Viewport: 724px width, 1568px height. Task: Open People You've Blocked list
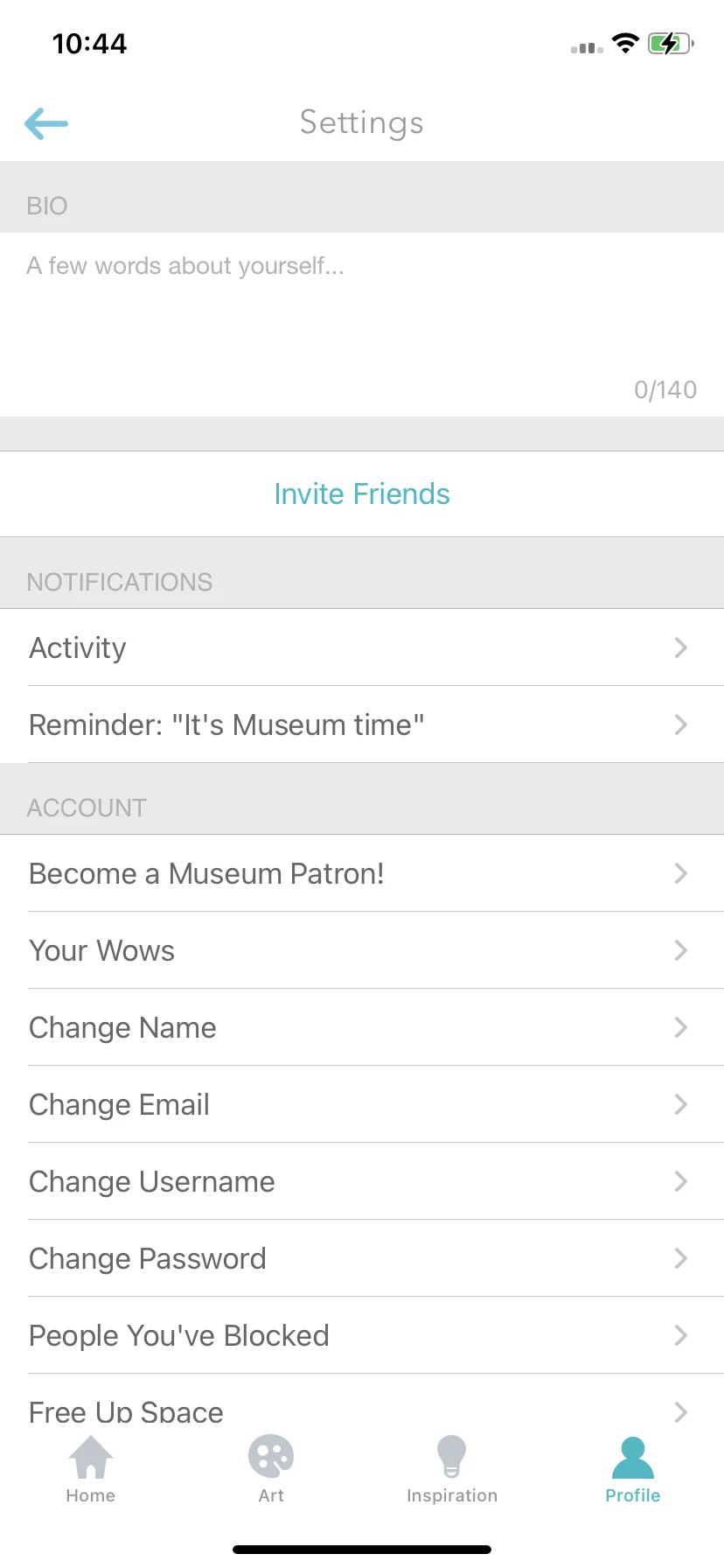coord(362,1335)
